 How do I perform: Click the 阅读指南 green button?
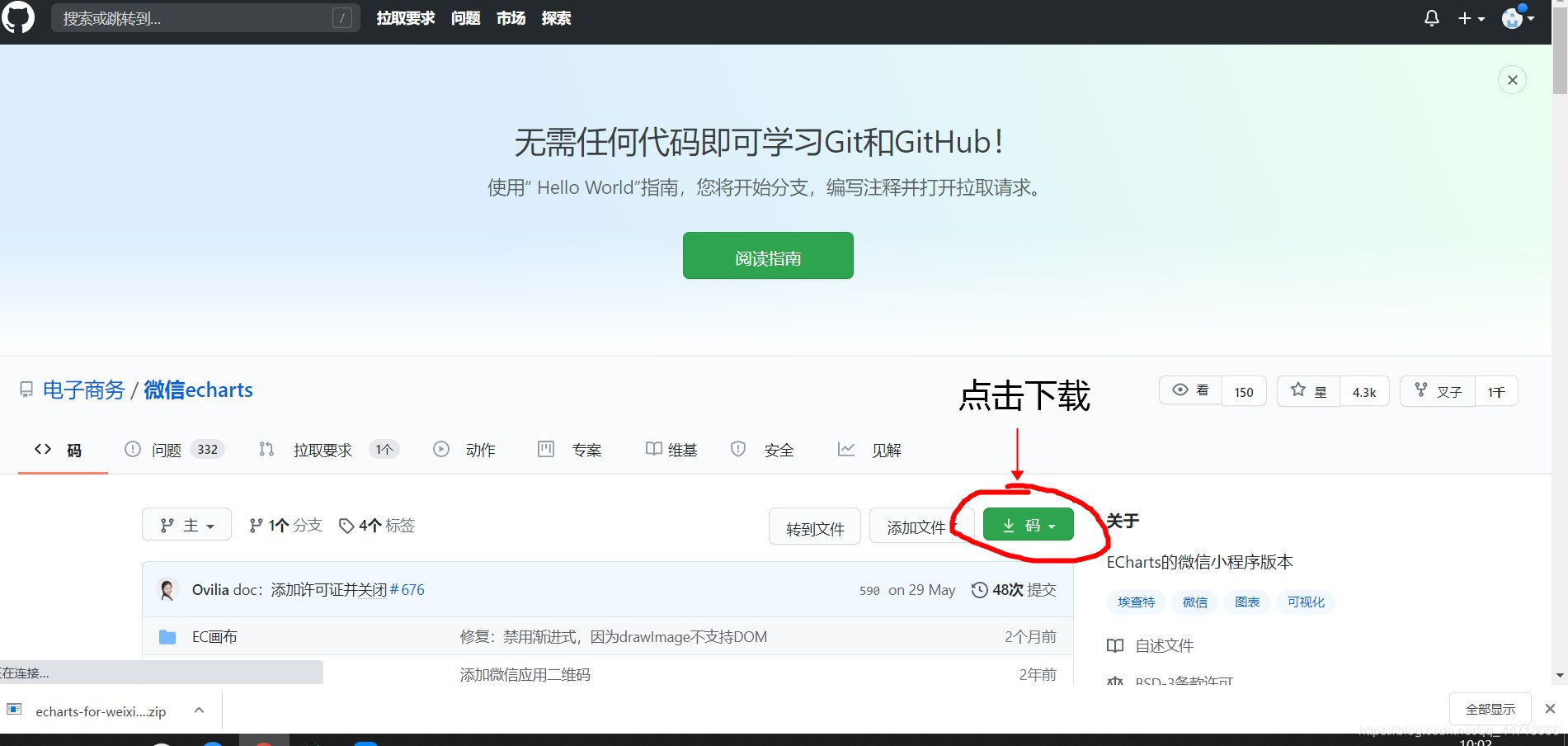coord(768,256)
